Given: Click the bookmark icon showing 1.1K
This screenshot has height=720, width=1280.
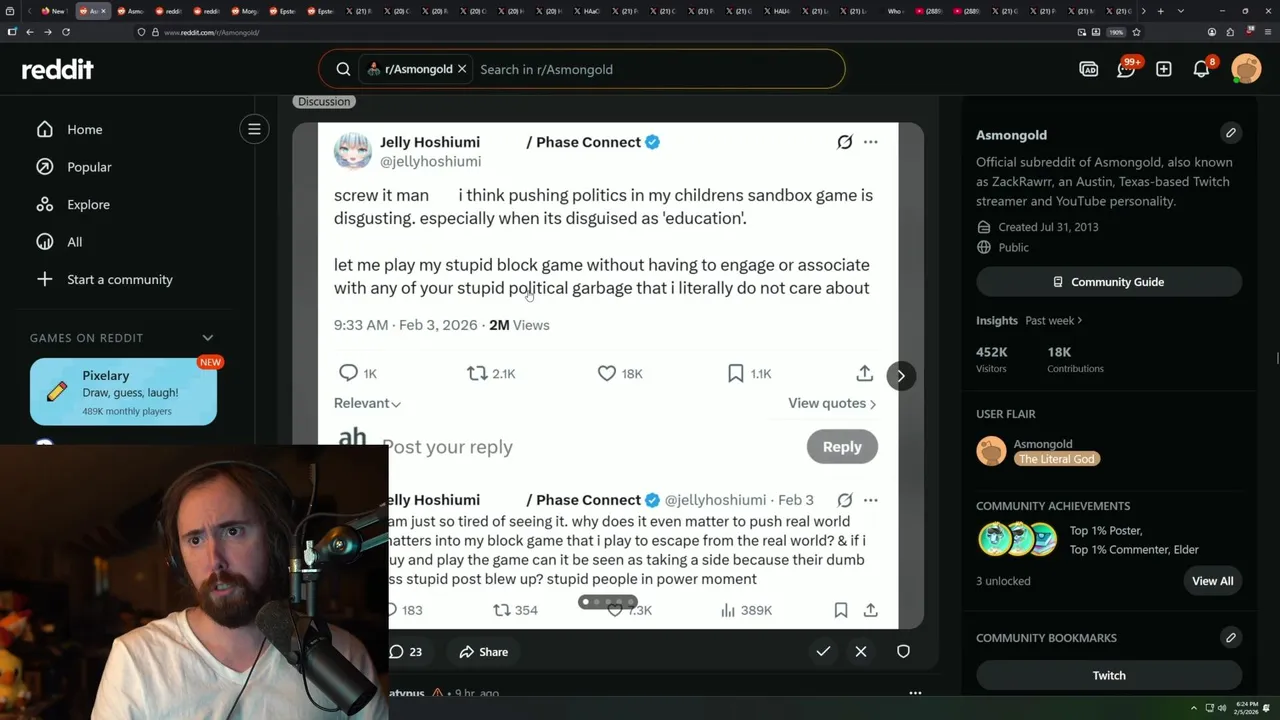Looking at the screenshot, I should coord(735,373).
